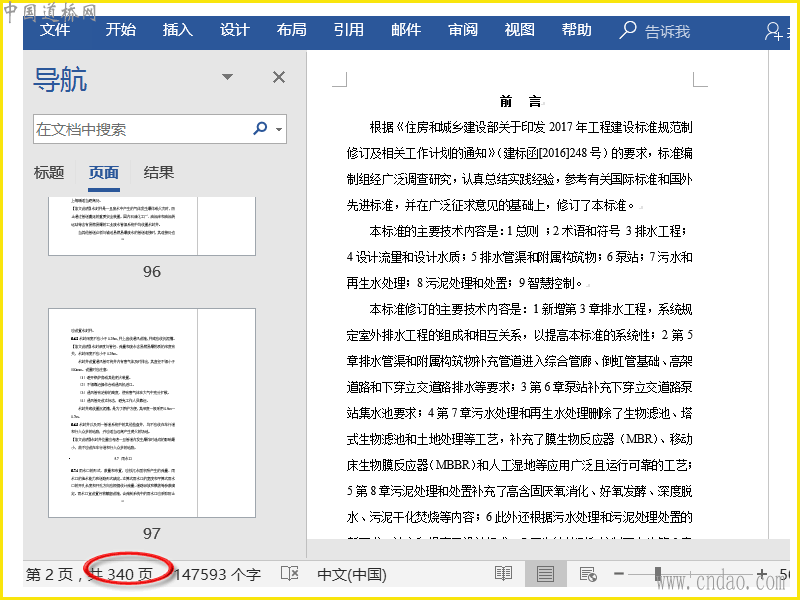Switch to Read Mode view icon
800x600 pixels.
pos(504,573)
